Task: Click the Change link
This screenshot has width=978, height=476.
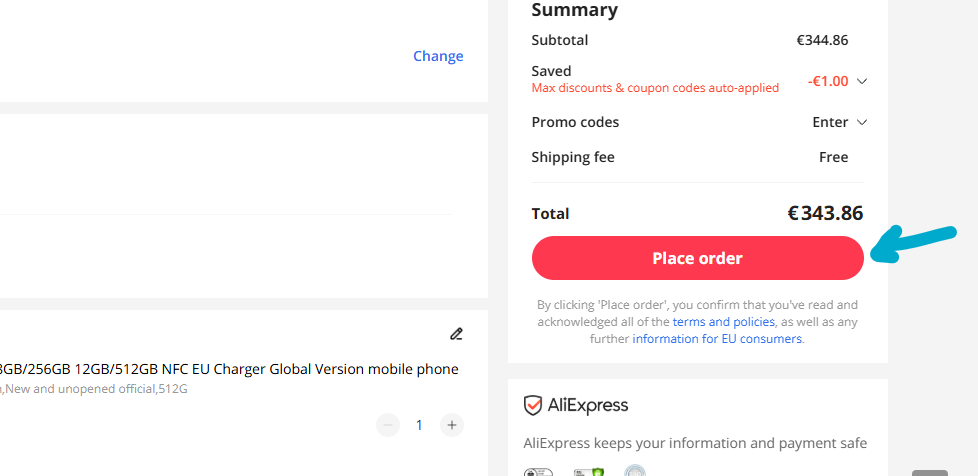Action: click(x=438, y=56)
